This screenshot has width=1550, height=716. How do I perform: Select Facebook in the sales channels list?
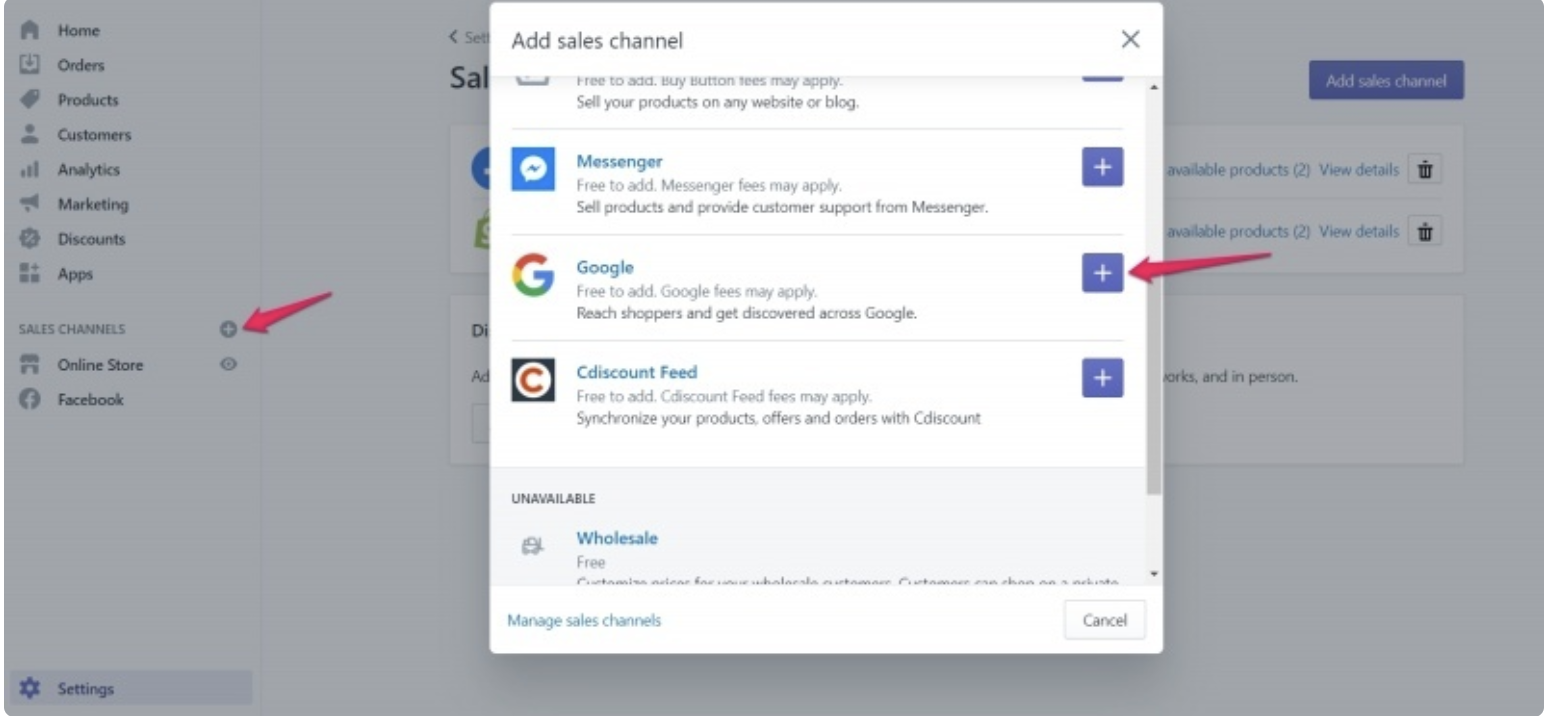pos(90,400)
